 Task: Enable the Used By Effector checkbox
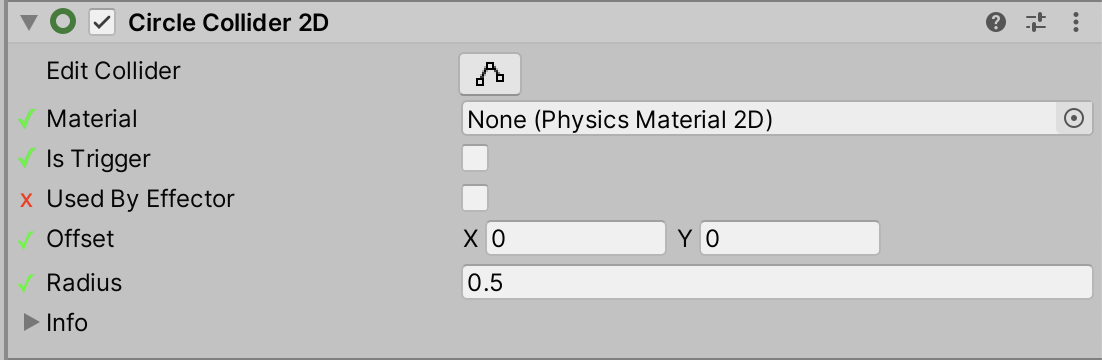474,198
